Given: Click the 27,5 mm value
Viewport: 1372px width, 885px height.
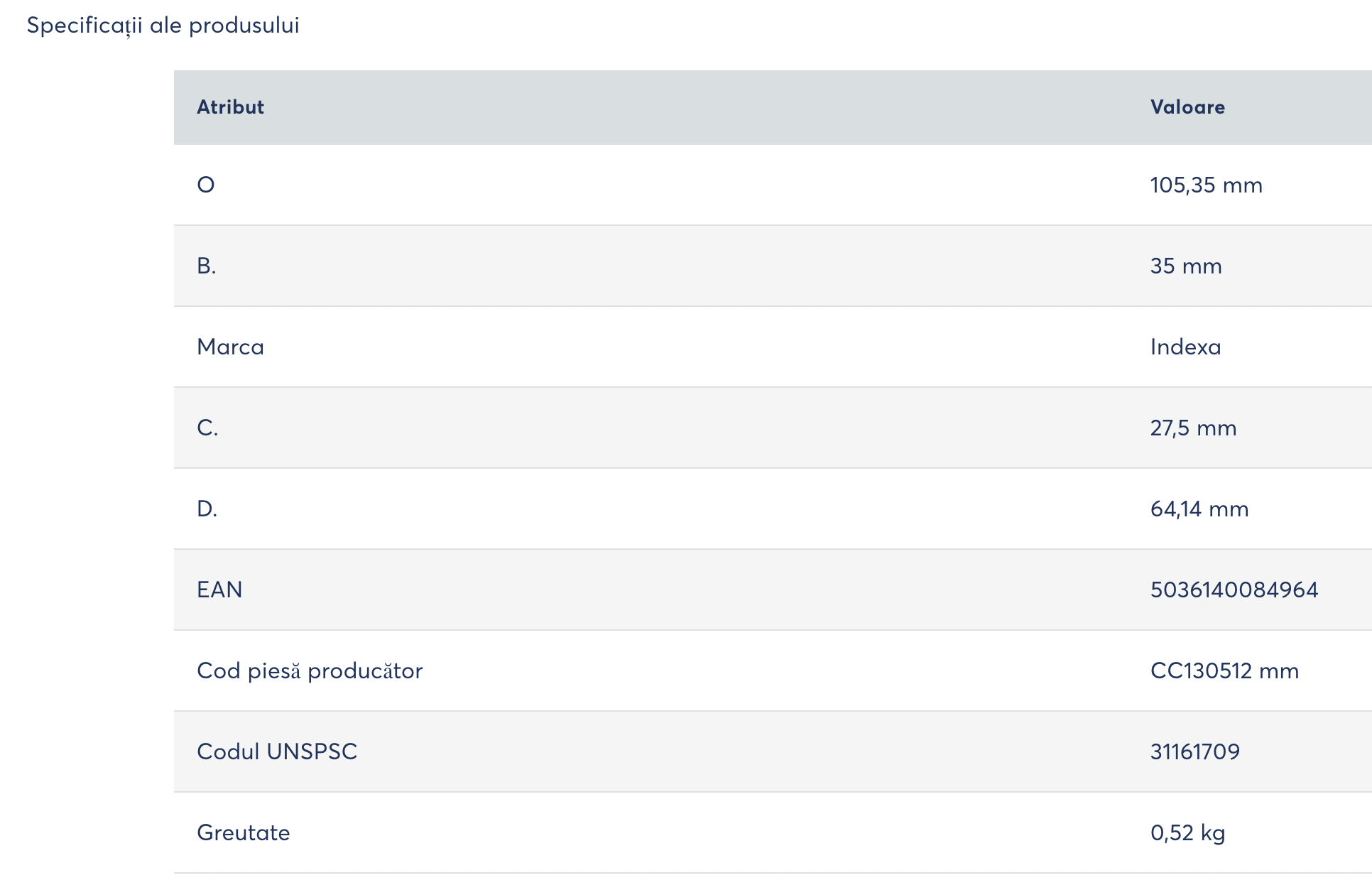Looking at the screenshot, I should coord(1193,428).
